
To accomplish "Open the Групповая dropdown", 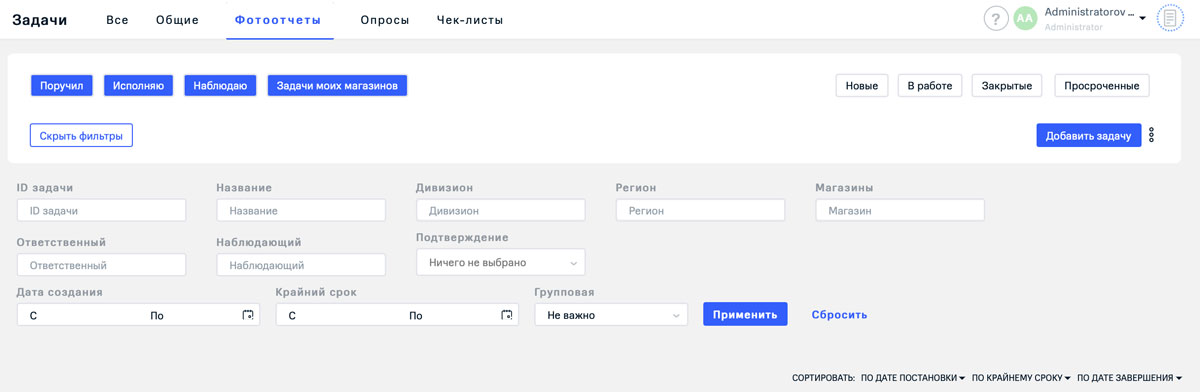I will [611, 315].
